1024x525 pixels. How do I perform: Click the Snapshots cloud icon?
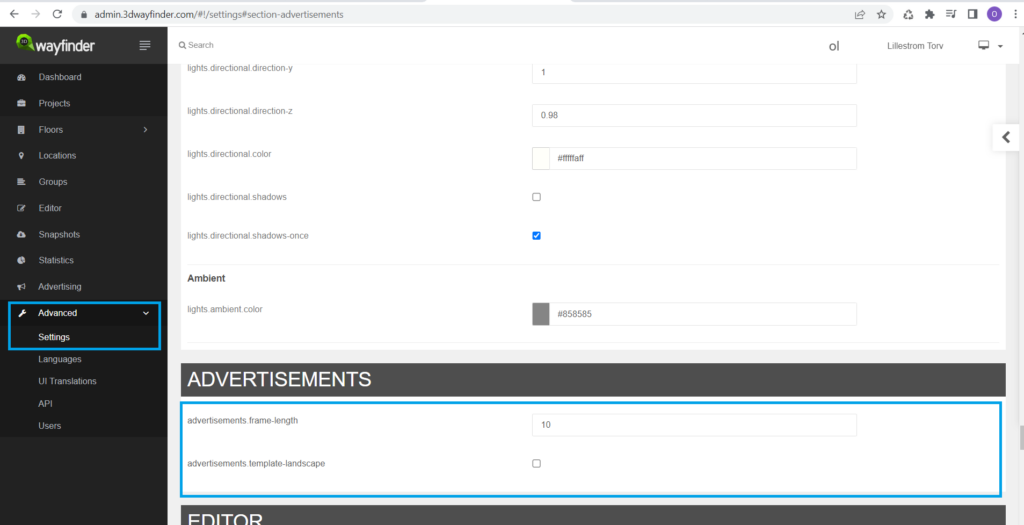(x=22, y=234)
